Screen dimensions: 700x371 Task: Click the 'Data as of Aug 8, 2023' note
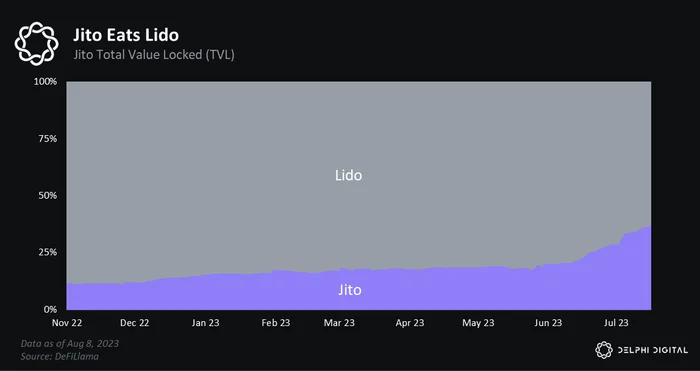coord(70,343)
